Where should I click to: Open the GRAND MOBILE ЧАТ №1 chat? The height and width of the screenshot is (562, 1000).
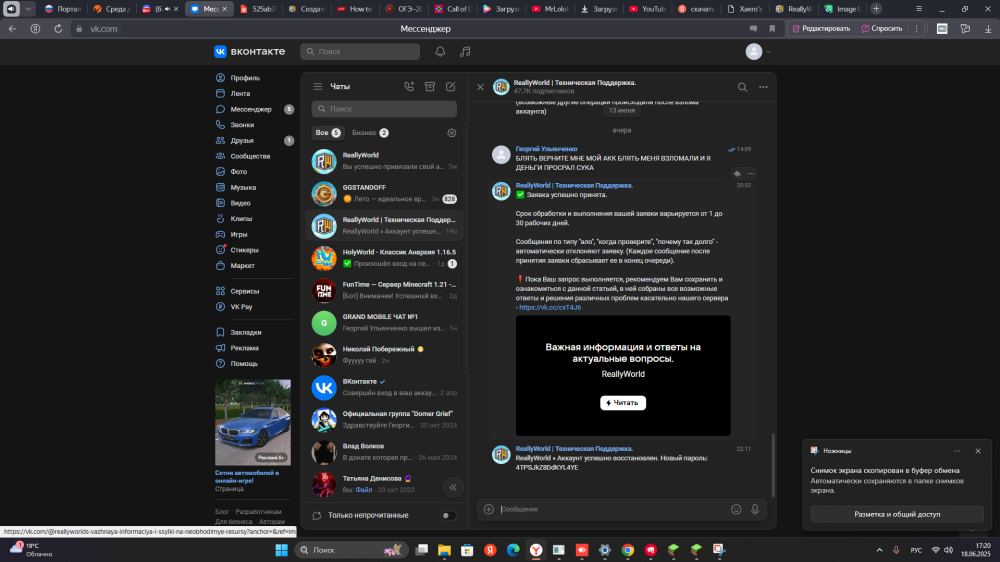385,323
